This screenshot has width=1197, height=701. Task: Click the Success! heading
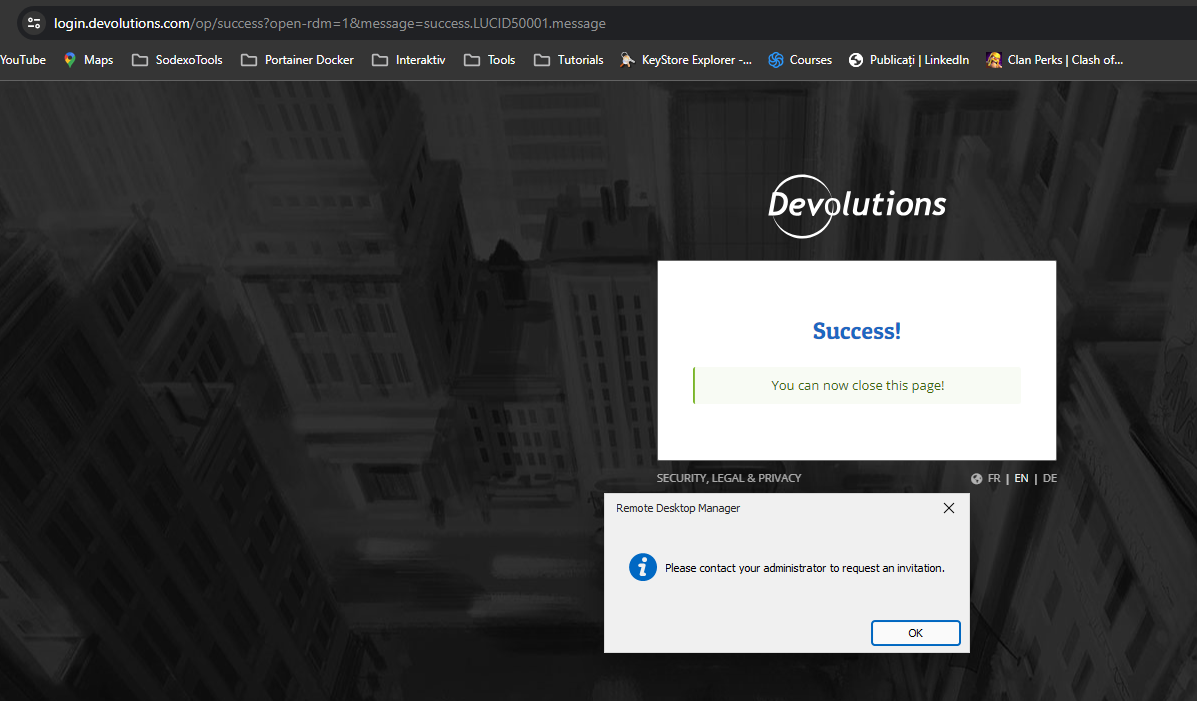coord(857,331)
